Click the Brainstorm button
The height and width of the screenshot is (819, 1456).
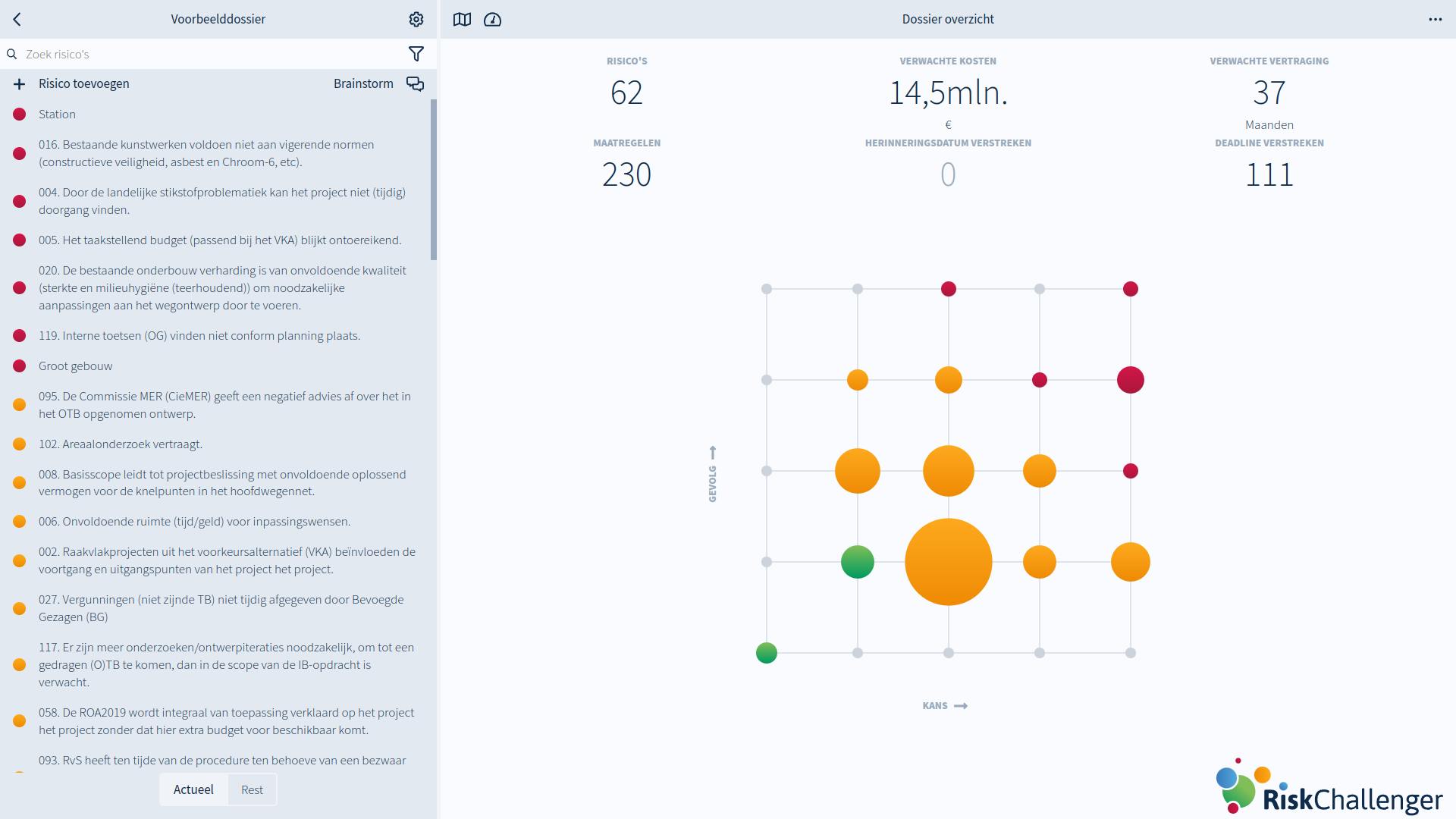[x=363, y=84]
